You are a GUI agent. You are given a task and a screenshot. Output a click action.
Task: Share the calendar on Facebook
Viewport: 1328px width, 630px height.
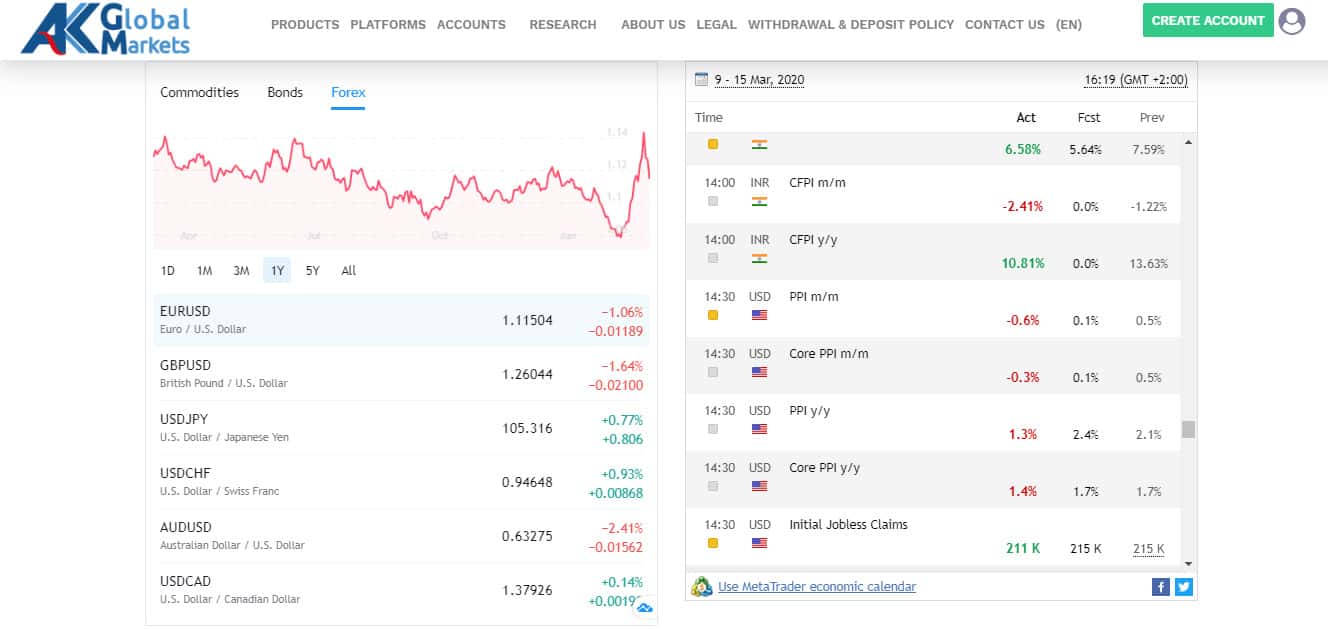[1160, 587]
